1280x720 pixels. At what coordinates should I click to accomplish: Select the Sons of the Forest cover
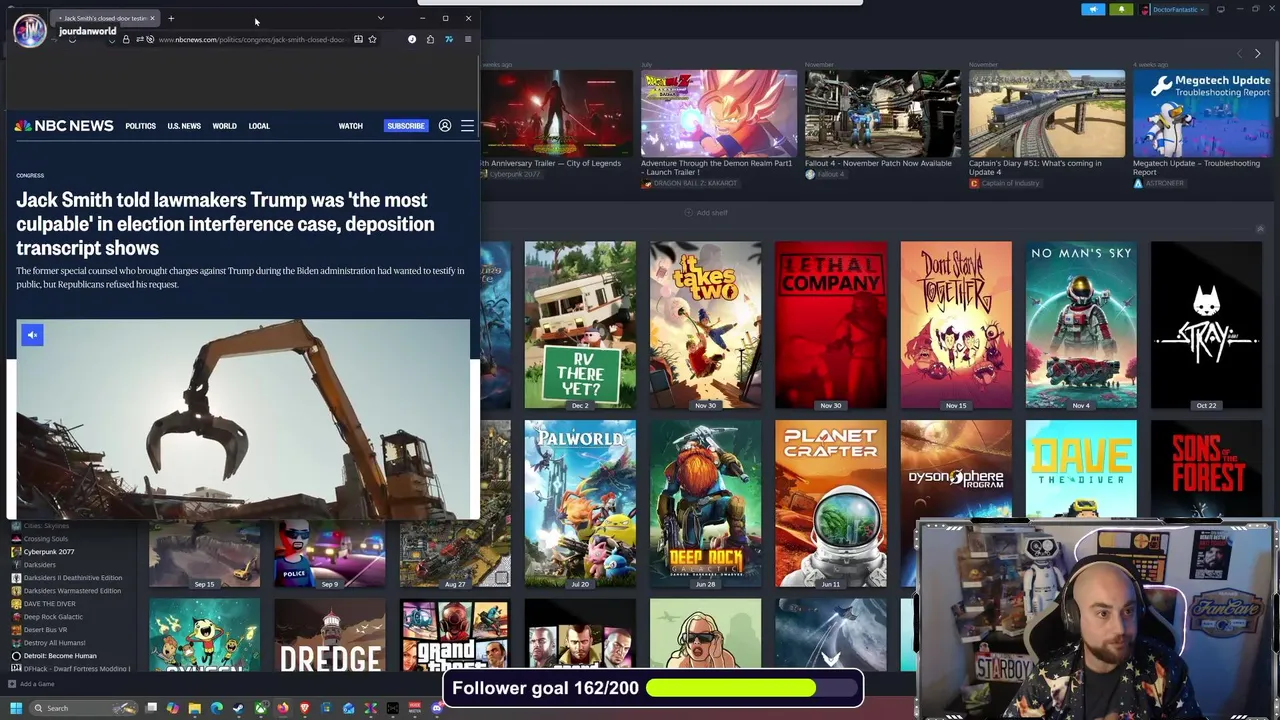coord(1206,469)
